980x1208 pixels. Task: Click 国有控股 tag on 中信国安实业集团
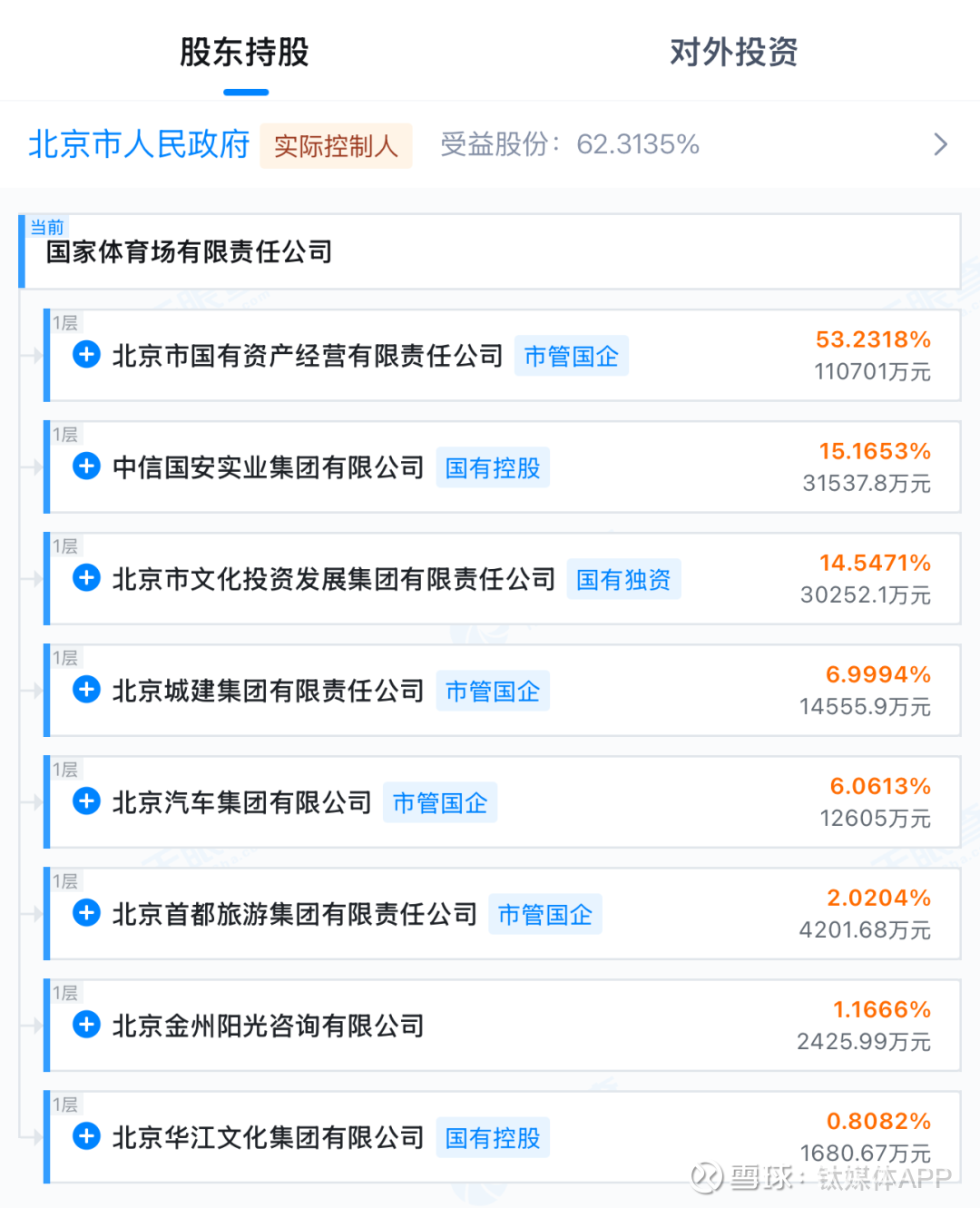pos(493,468)
